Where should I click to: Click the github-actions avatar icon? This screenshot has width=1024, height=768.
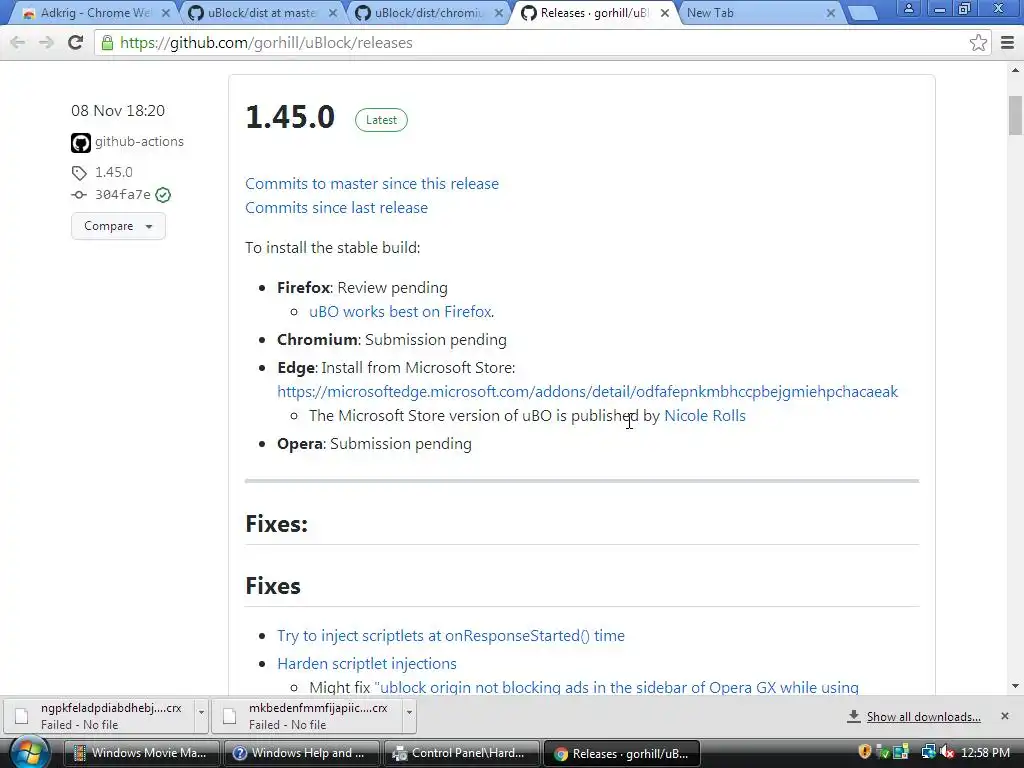[x=80, y=142]
